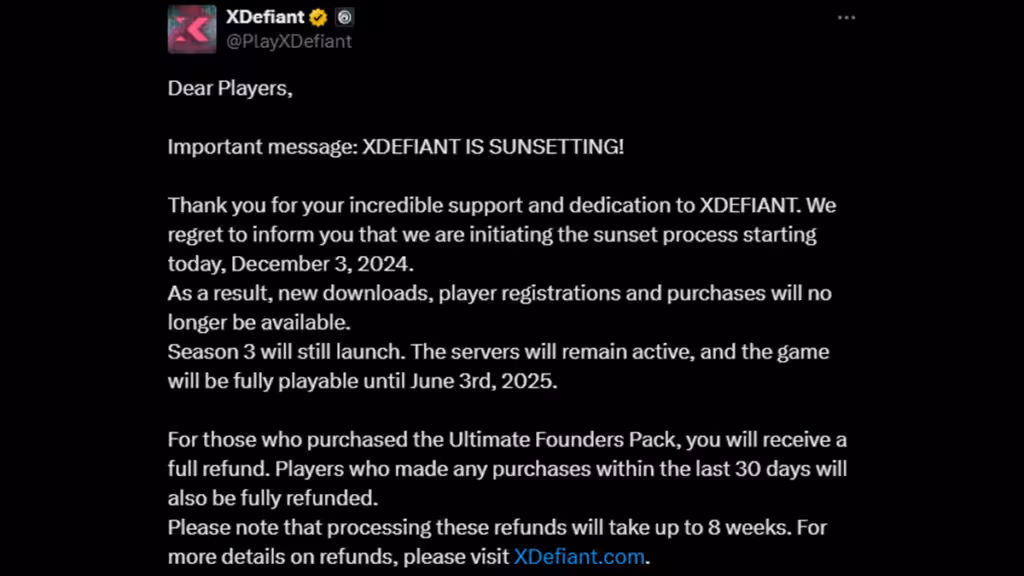Viewport: 1024px width, 576px height.
Task: Open the three-dot more options menu
Action: pos(846,18)
